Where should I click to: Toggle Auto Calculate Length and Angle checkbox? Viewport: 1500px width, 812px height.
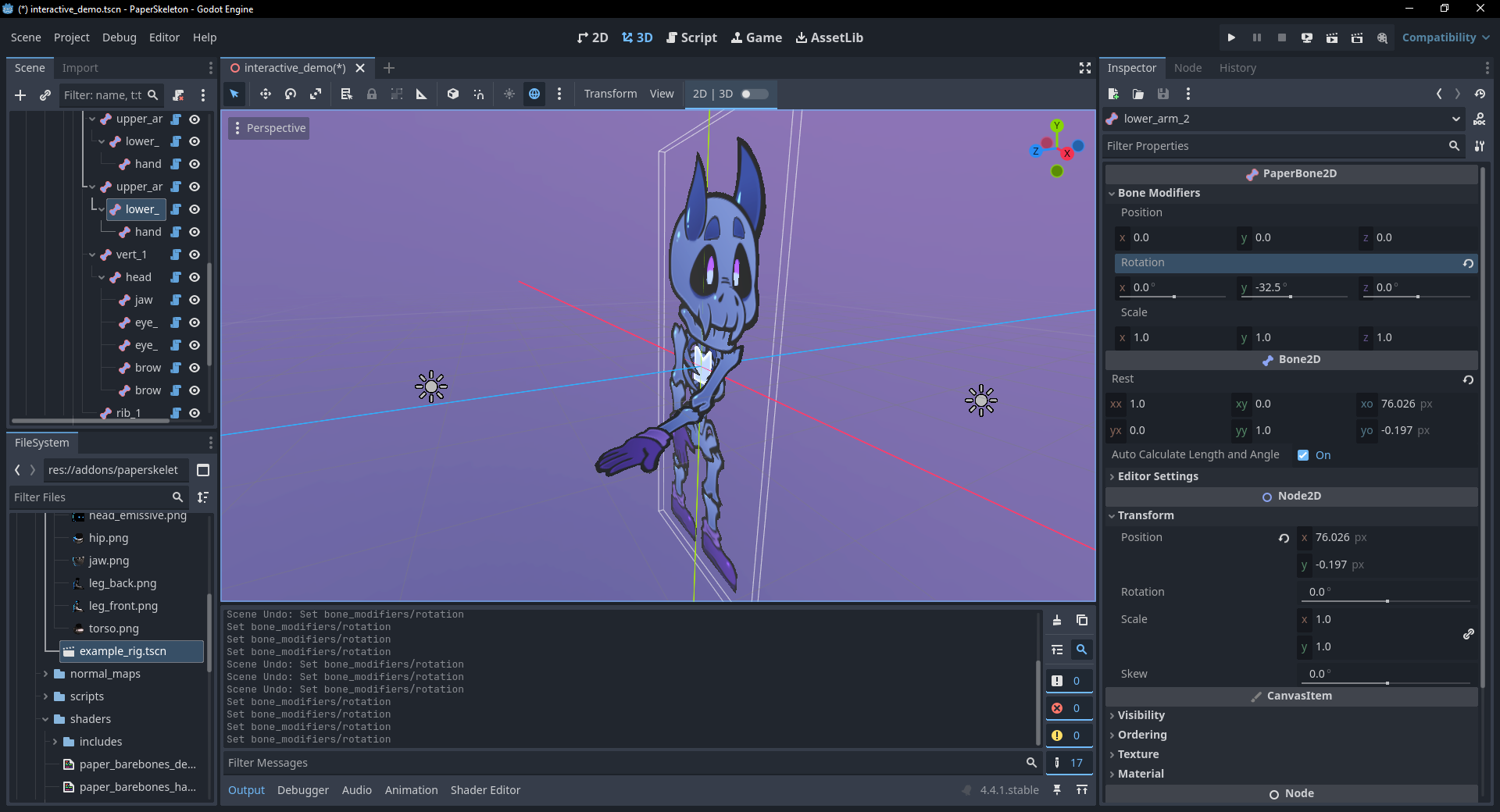1303,455
